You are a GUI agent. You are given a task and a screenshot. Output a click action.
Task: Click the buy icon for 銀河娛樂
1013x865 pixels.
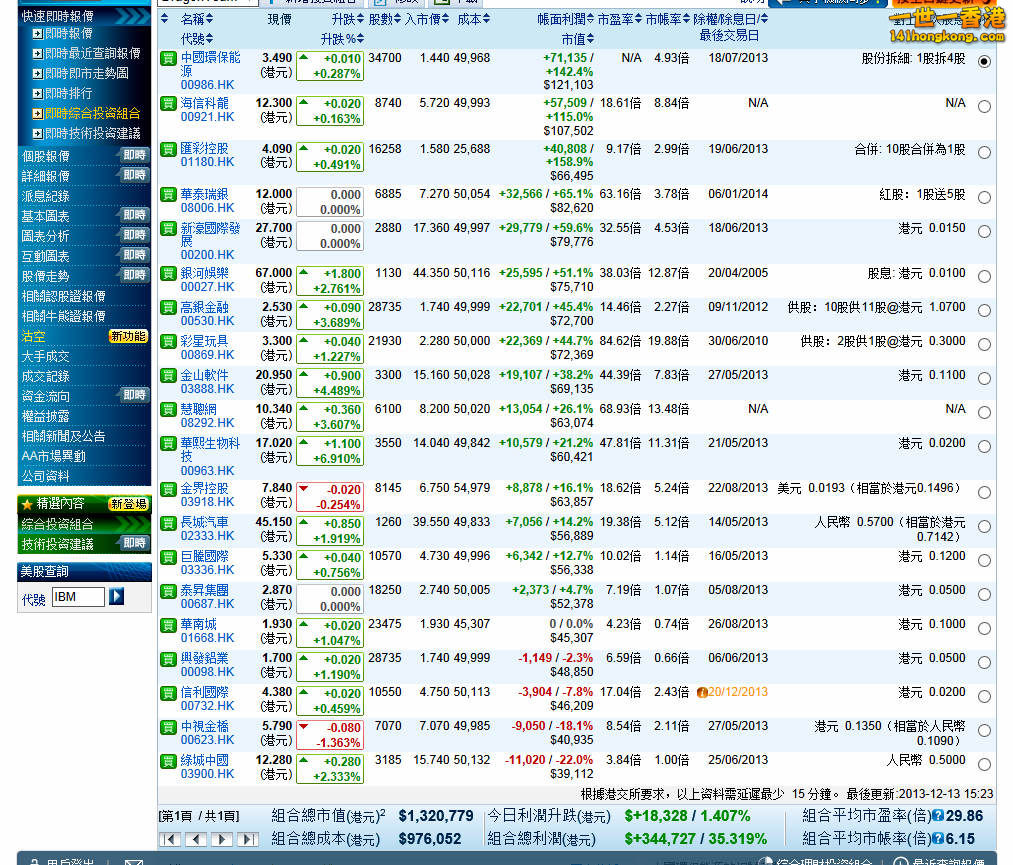(x=168, y=274)
